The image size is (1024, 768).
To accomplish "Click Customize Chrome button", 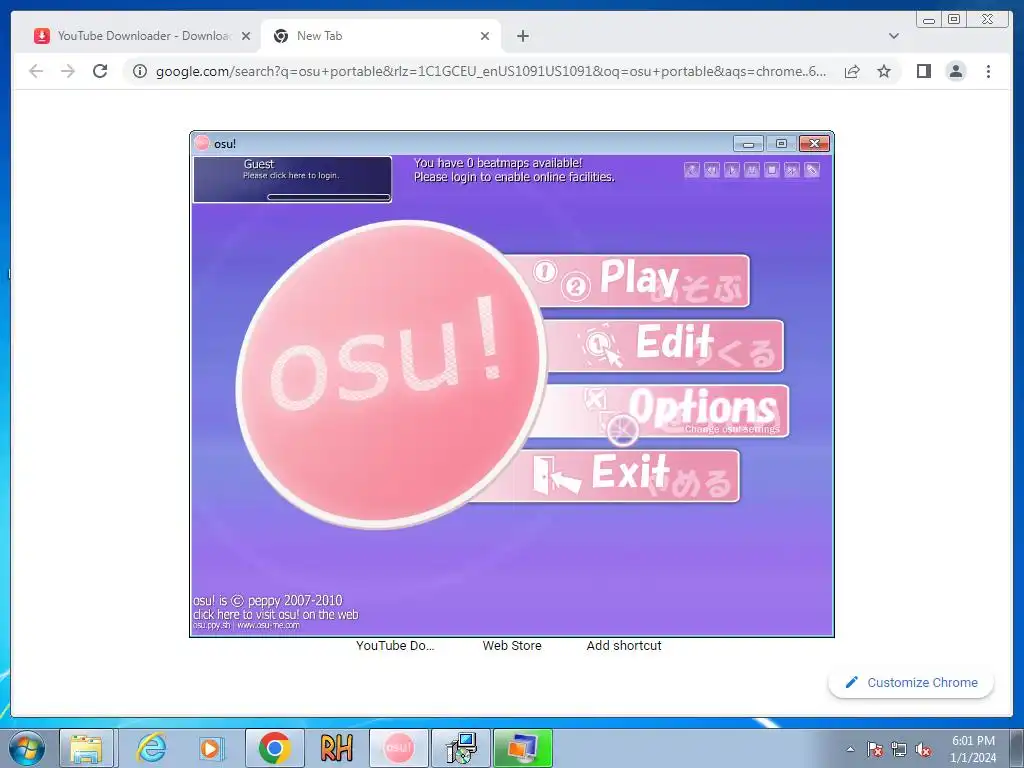I will (911, 682).
